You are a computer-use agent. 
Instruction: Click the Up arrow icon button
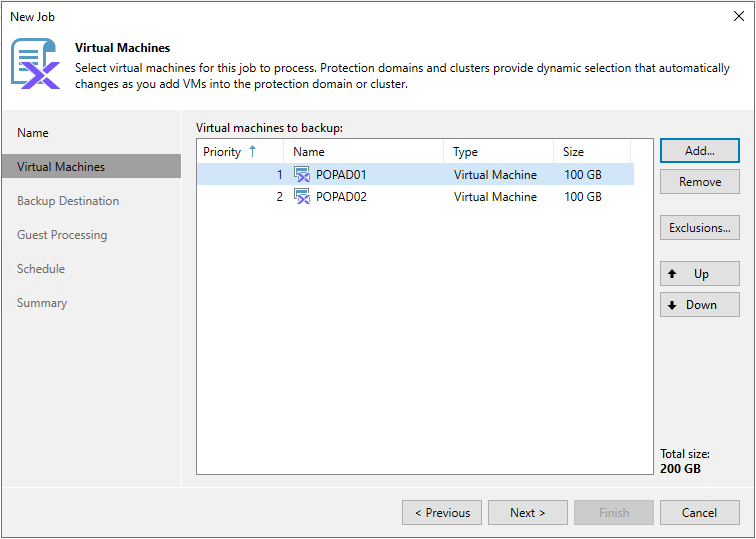point(700,274)
